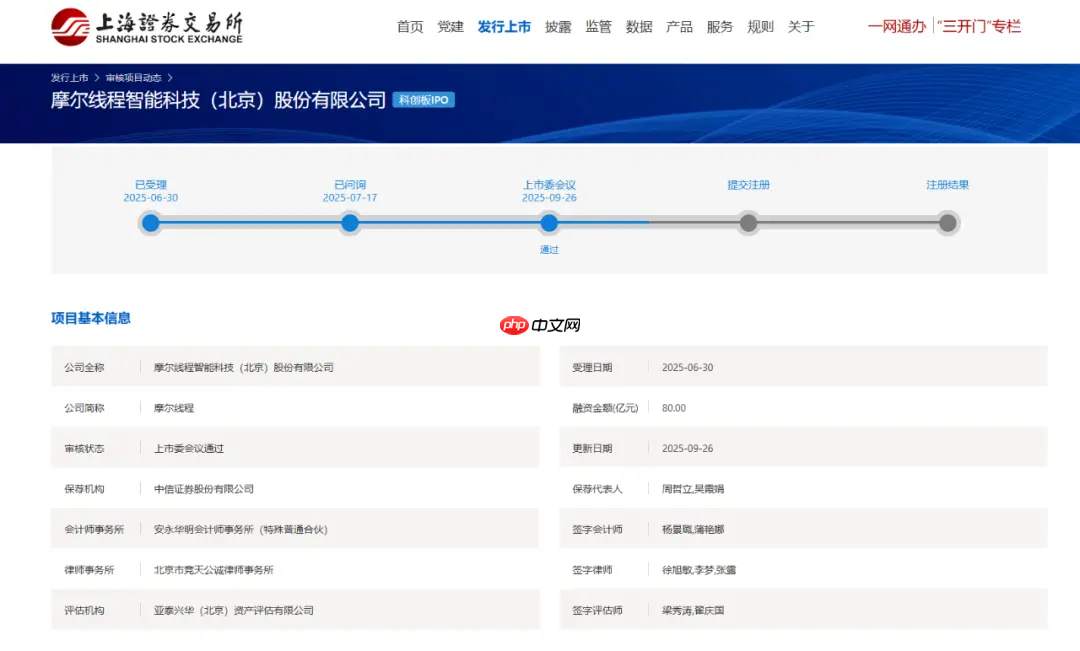Click the 关于 navigation item
1080x651 pixels.
[x=801, y=27]
